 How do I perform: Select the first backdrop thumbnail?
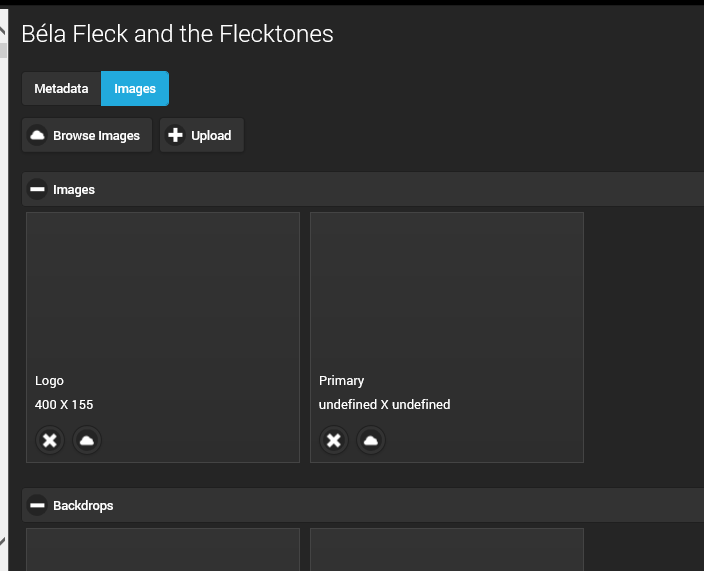click(x=163, y=550)
